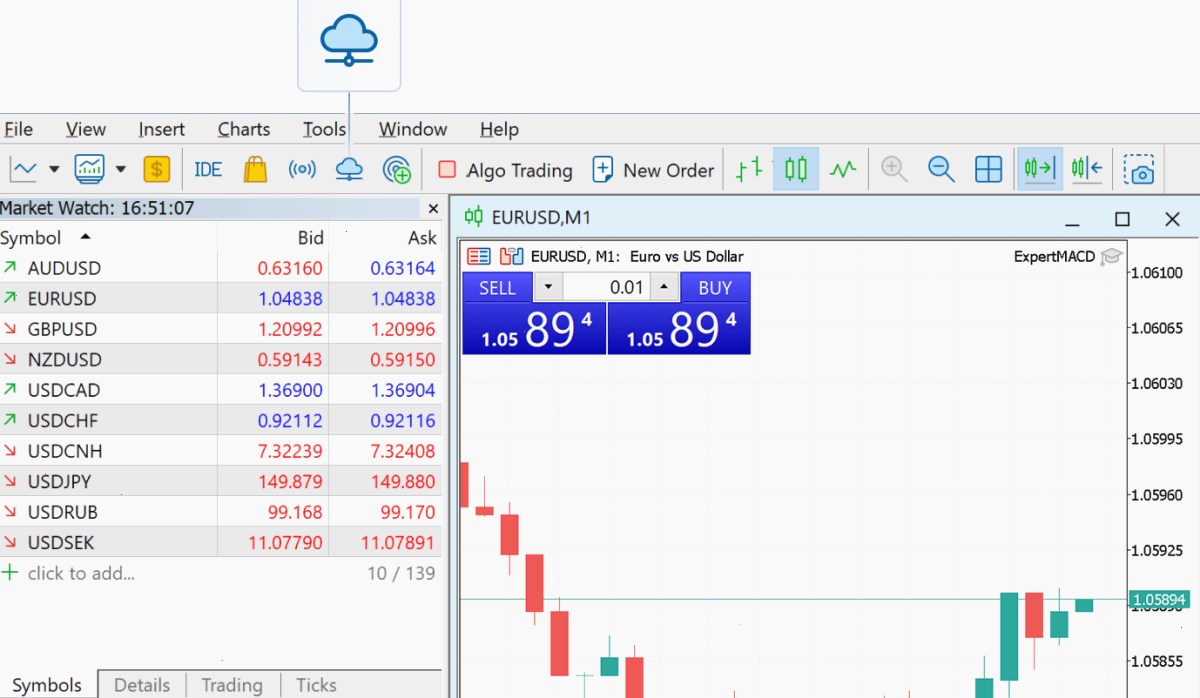The width and height of the screenshot is (1200, 698).
Task: Expand the chart type dropdown arrow
Action: (54, 170)
